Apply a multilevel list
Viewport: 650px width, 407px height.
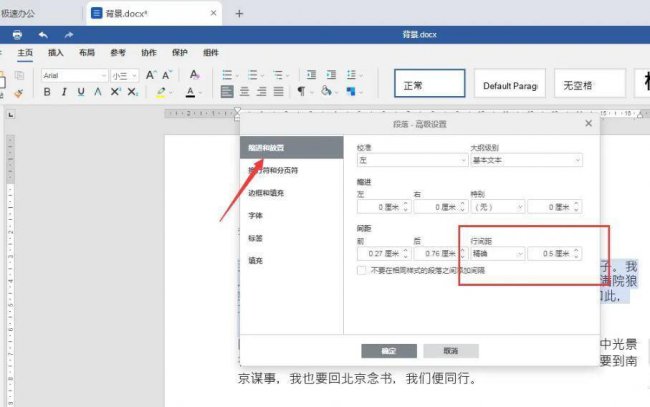(278, 75)
